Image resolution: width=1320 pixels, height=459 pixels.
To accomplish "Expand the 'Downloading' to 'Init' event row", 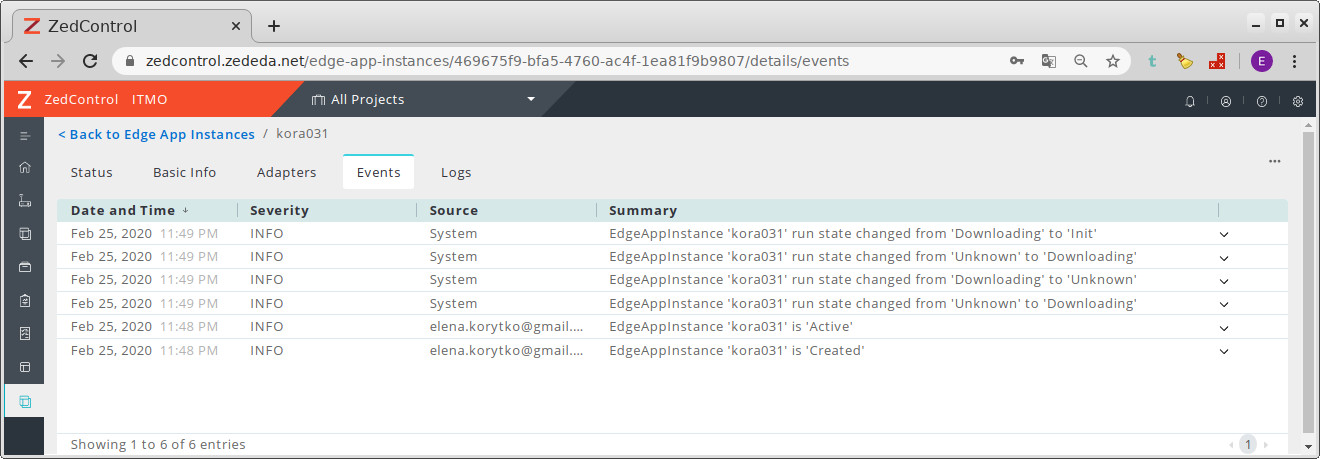I will (1224, 235).
